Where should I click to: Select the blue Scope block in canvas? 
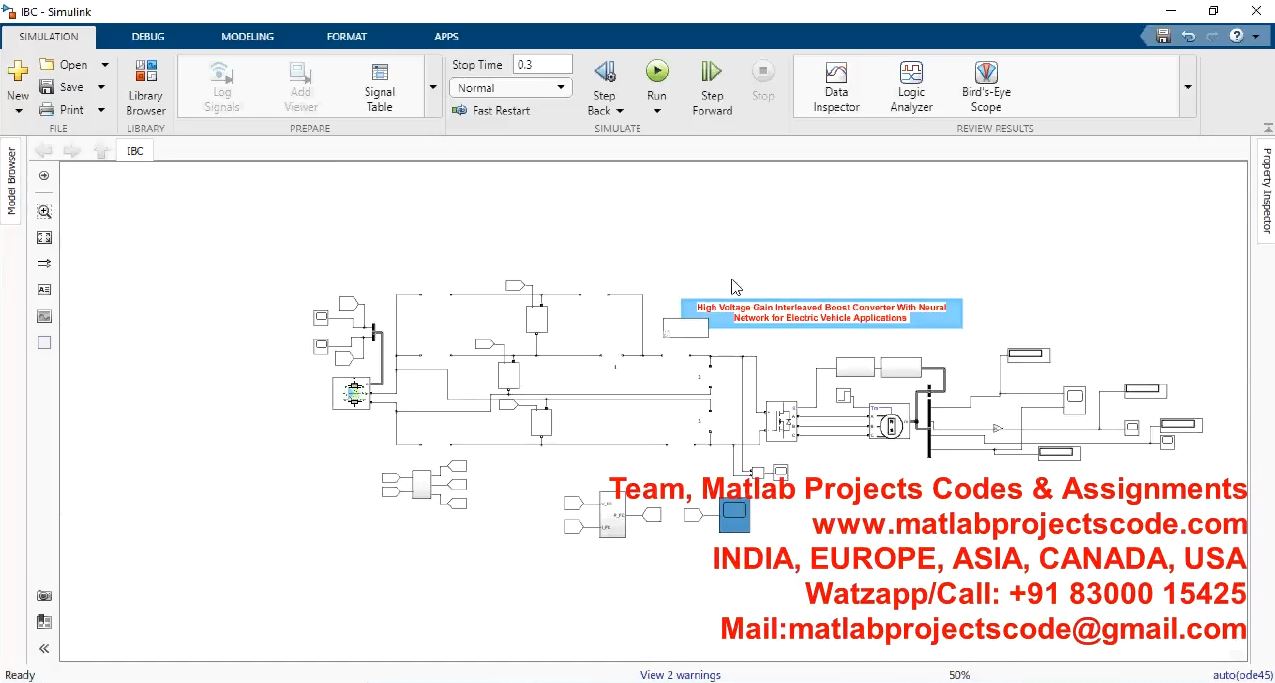pyautogui.click(x=734, y=514)
